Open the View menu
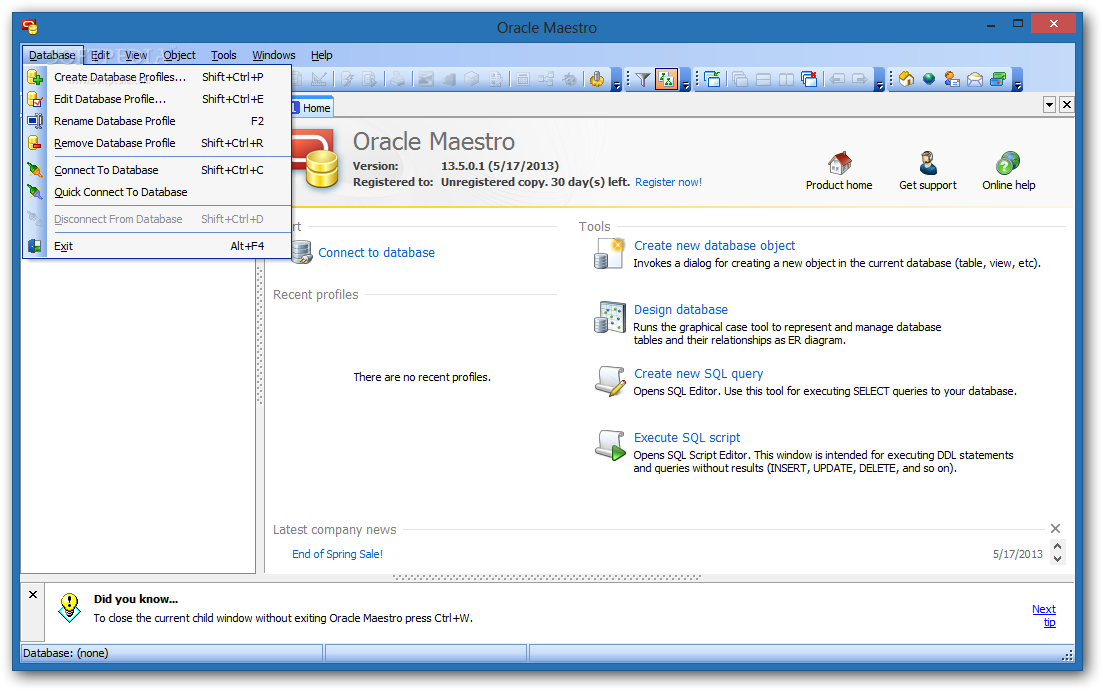The width and height of the screenshot is (1103, 691). click(136, 55)
